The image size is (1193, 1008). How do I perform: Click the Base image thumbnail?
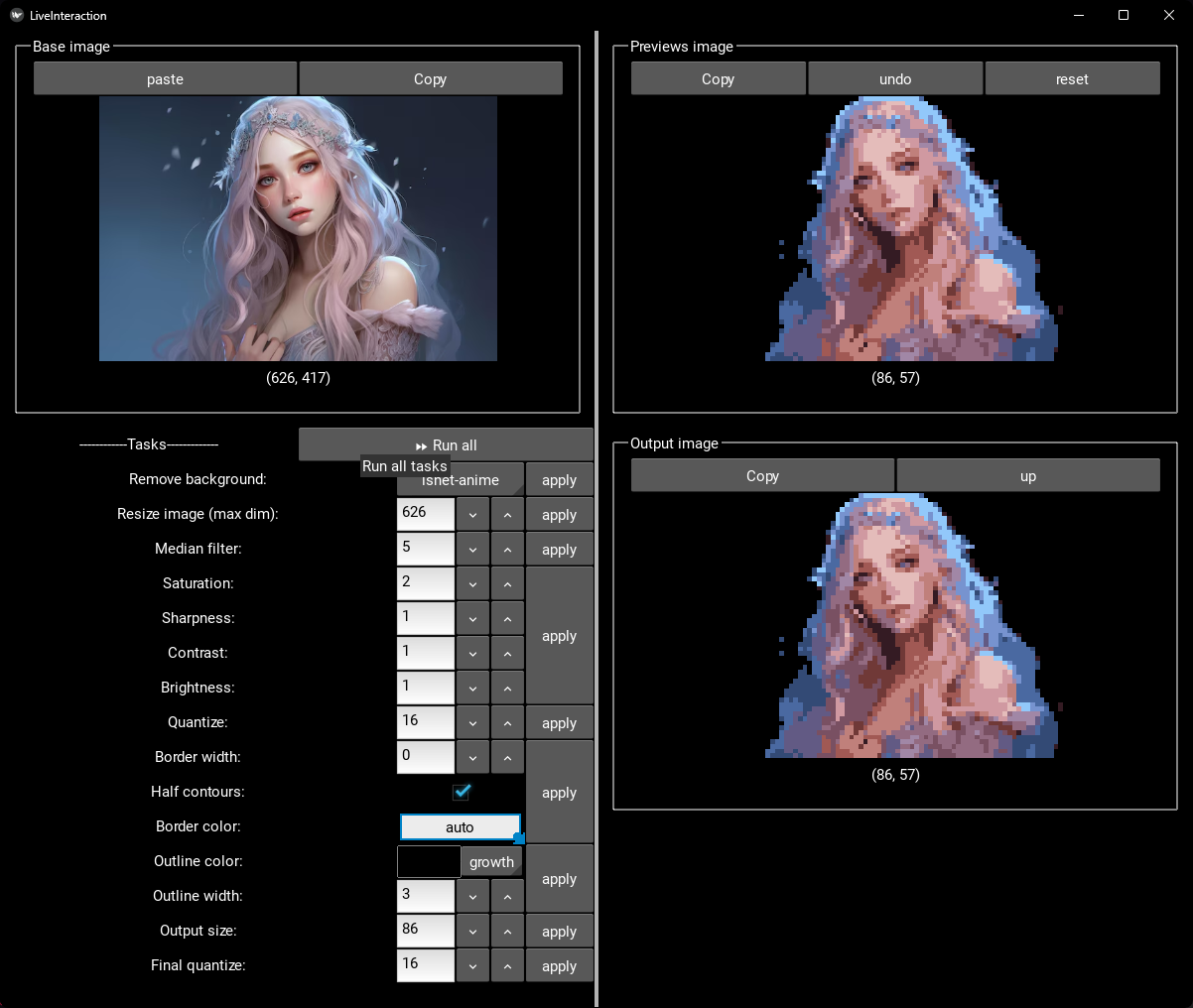pos(298,228)
